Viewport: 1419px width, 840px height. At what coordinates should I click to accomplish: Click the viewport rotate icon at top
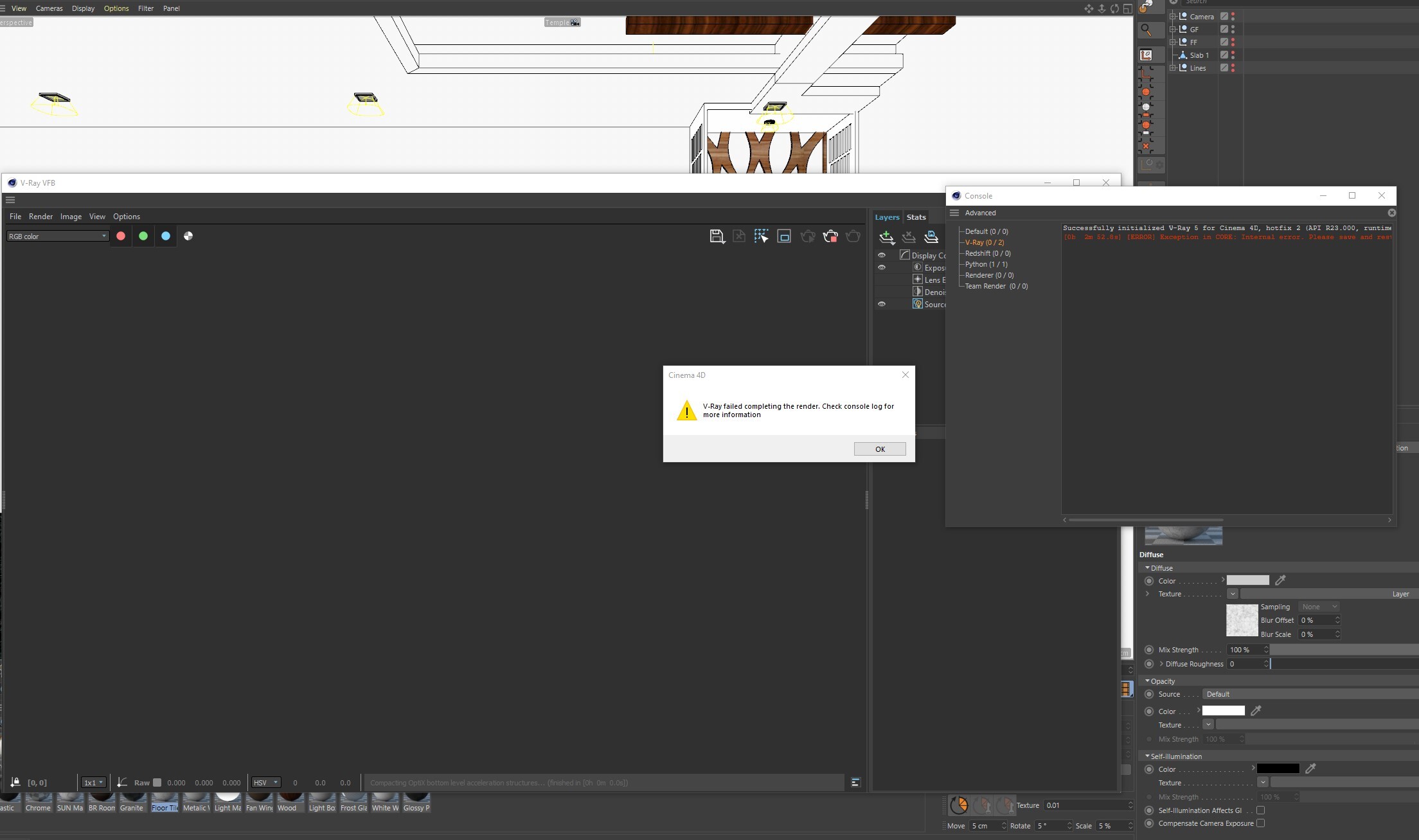[1114, 8]
